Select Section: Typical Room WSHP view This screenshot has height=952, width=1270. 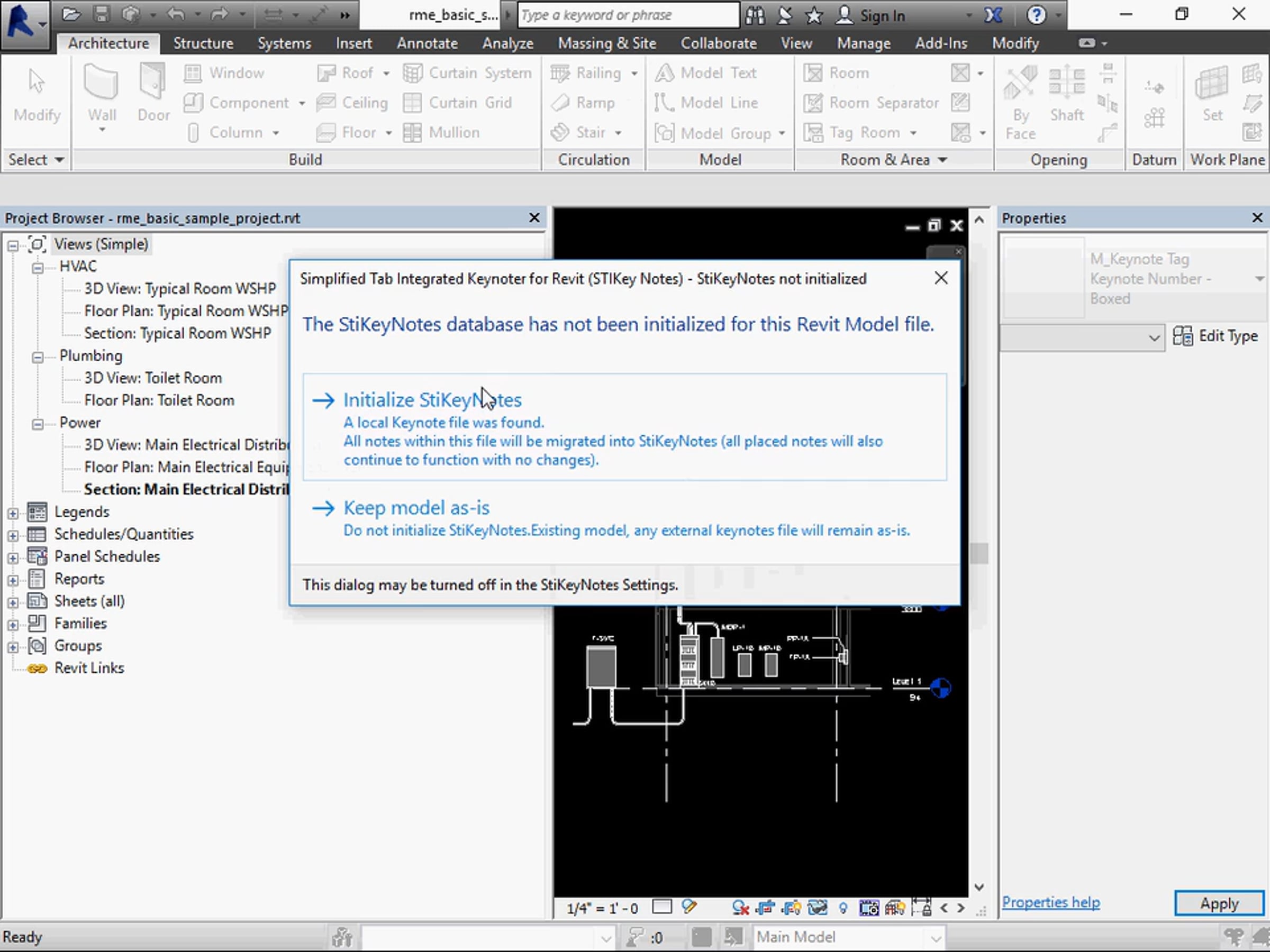177,333
